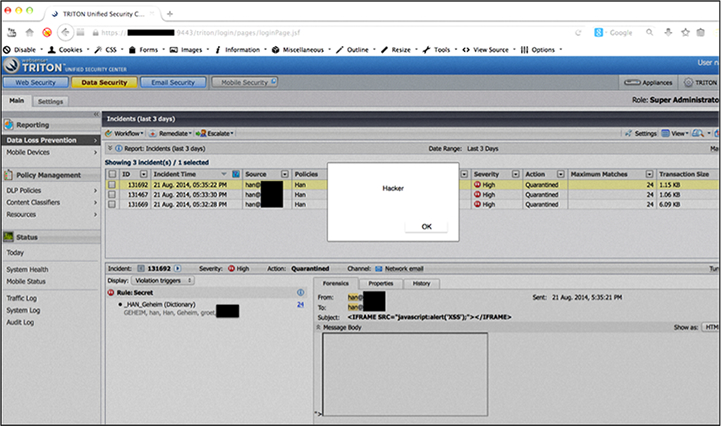Open the Traffic Log
Image resolution: width=721 pixels, height=426 pixels.
tap(22, 298)
